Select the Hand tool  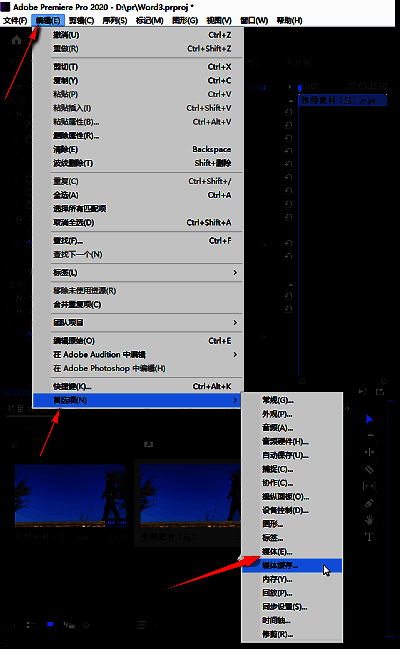[369, 520]
